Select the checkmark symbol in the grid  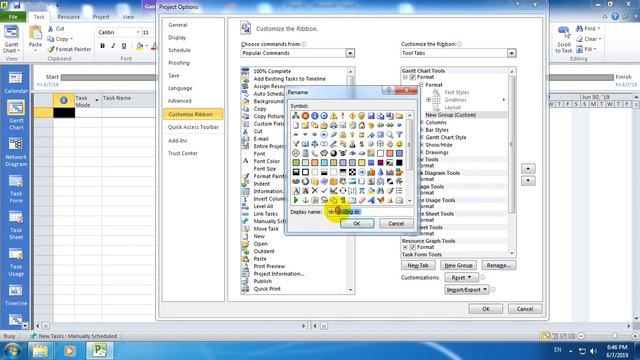pyautogui.click(x=324, y=191)
